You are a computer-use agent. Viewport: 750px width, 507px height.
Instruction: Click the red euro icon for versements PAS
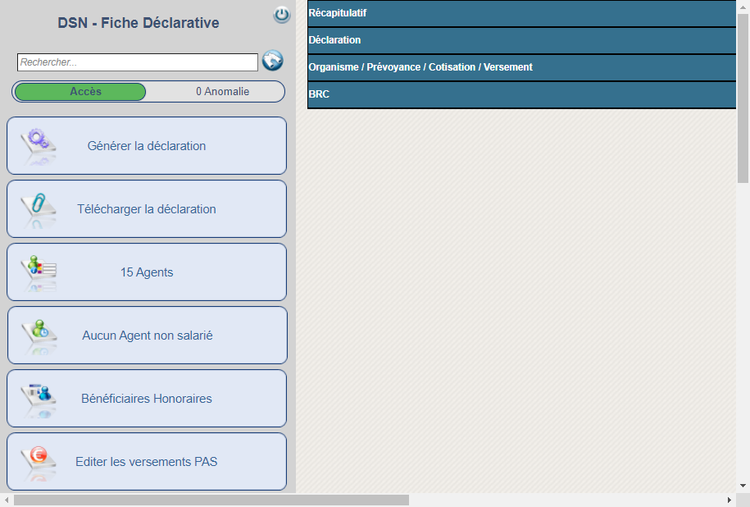[x=41, y=458]
